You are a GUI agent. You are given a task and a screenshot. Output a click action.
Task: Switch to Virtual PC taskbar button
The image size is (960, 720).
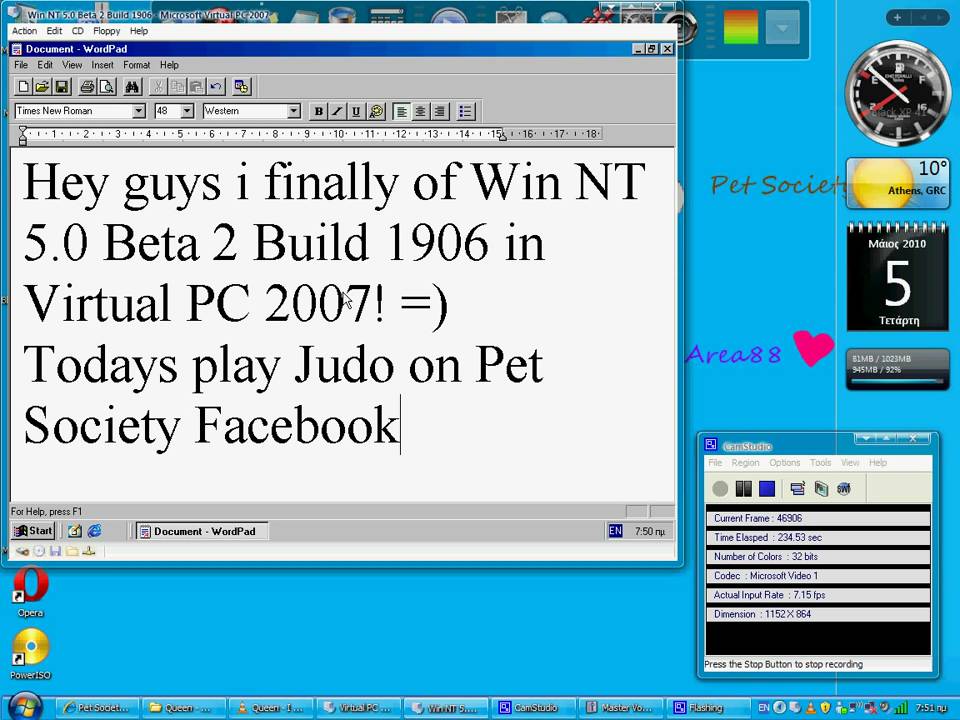(358, 708)
